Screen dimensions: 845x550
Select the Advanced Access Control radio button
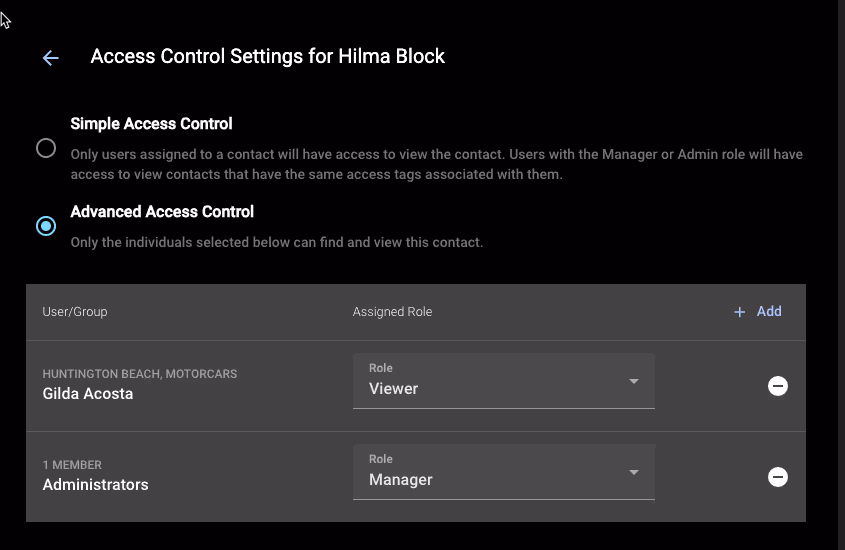click(46, 226)
